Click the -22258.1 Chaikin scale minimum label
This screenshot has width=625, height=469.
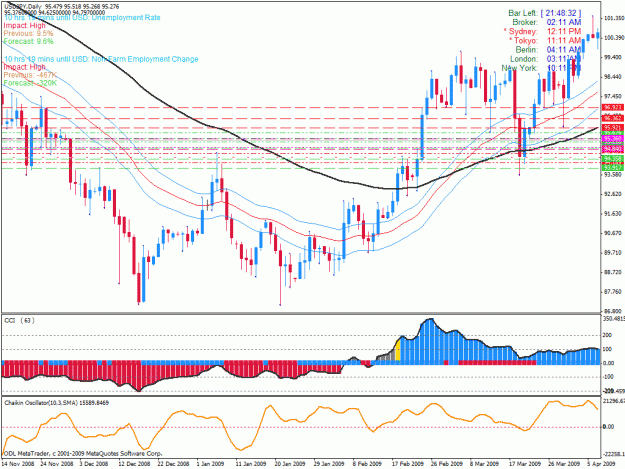(614, 454)
